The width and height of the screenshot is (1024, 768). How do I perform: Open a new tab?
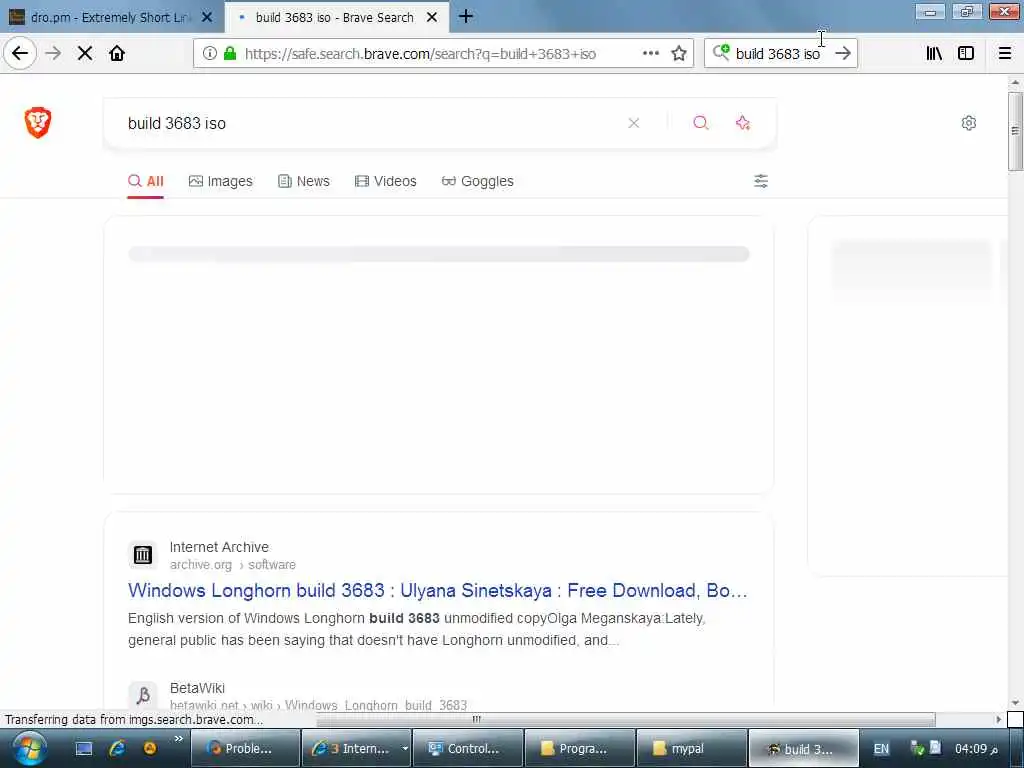466,17
